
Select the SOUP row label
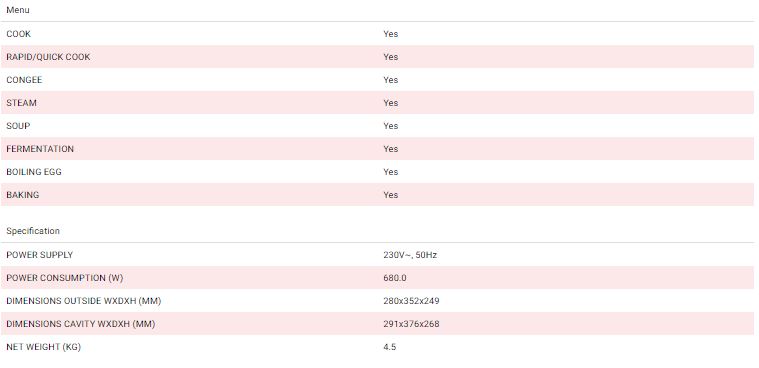point(18,126)
